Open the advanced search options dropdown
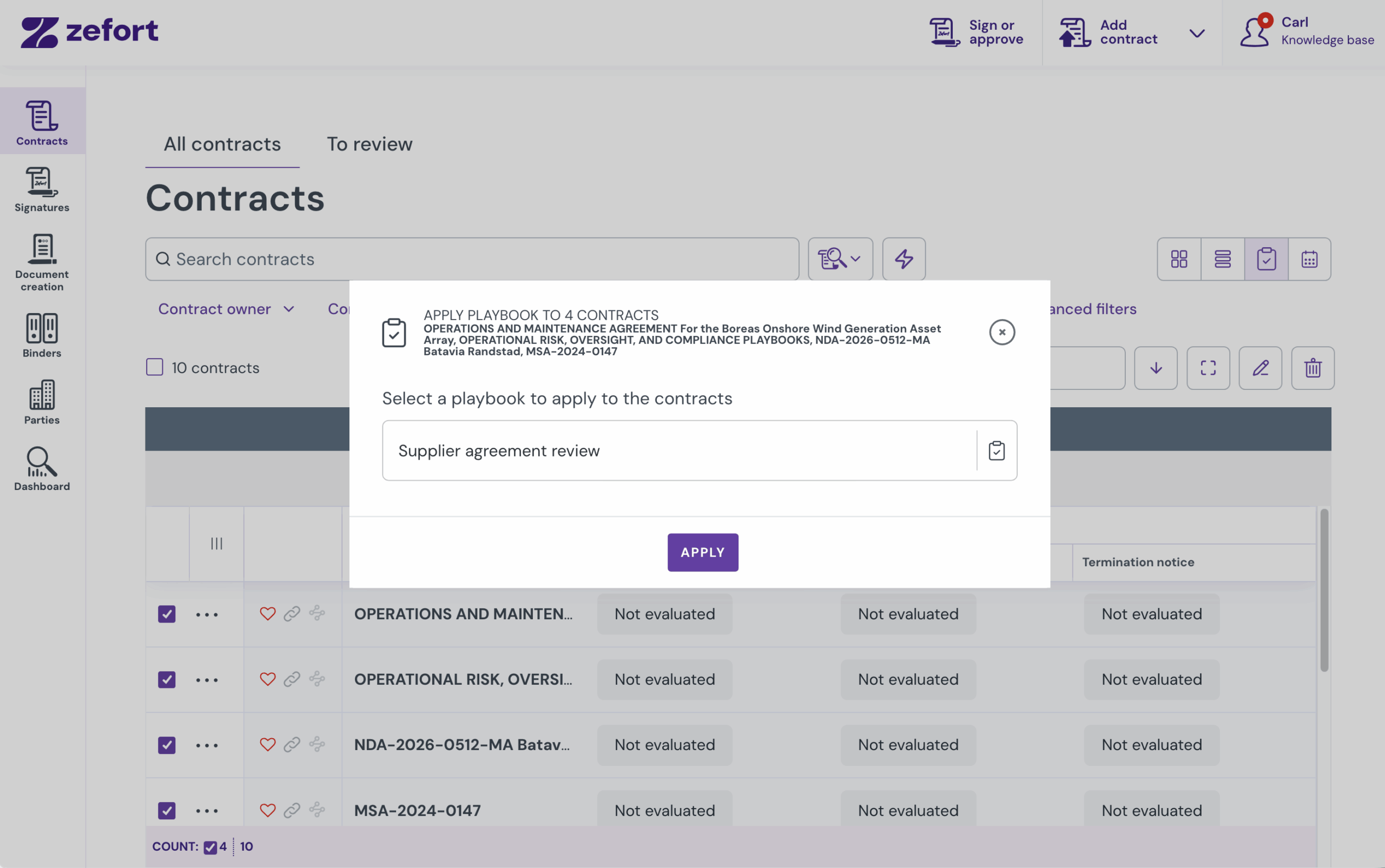 pyautogui.click(x=840, y=259)
